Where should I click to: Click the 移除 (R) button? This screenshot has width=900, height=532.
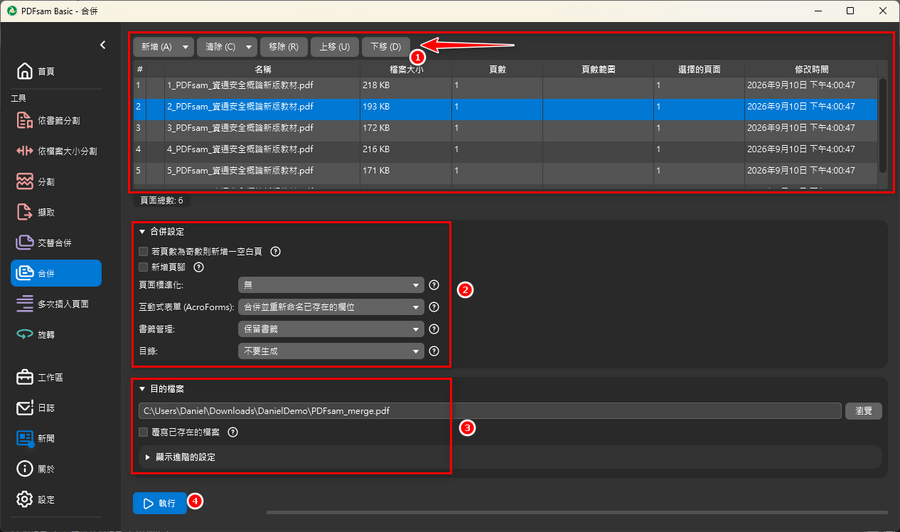coord(284,46)
